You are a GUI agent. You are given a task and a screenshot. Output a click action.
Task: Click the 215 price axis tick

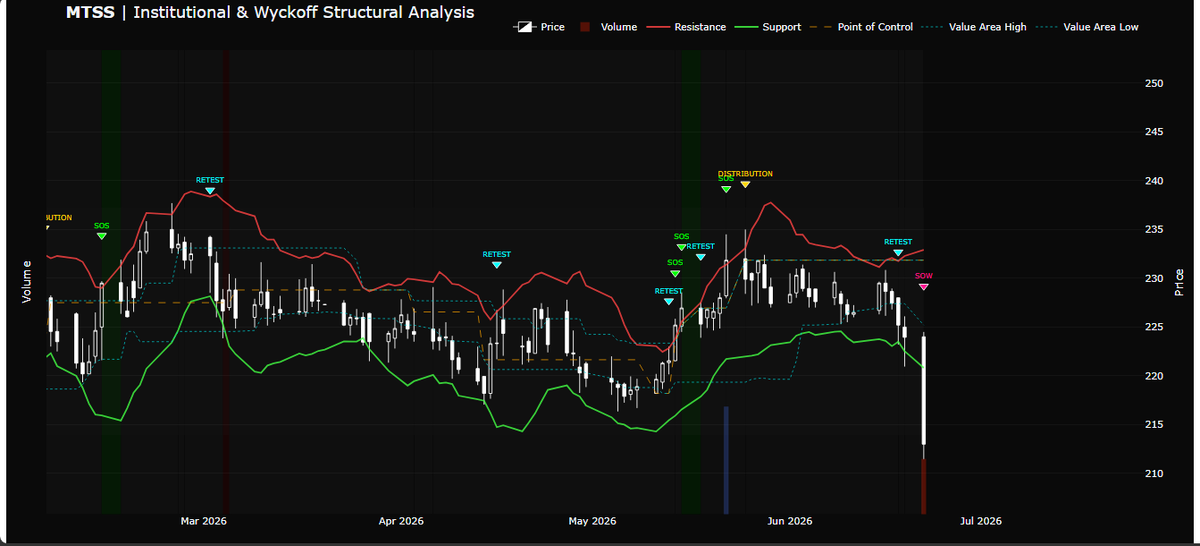(x=1154, y=425)
